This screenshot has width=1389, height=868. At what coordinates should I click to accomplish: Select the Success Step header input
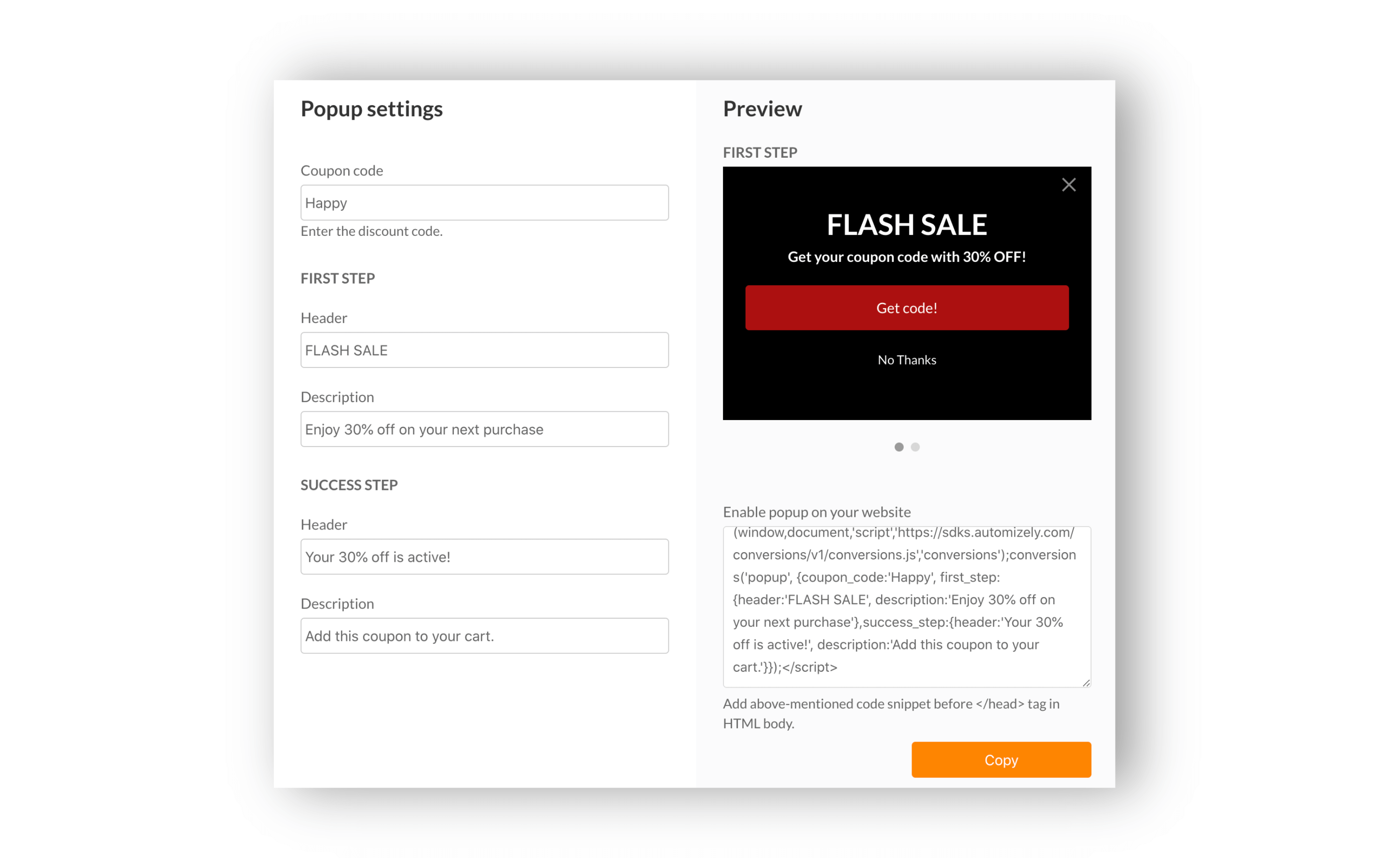484,557
